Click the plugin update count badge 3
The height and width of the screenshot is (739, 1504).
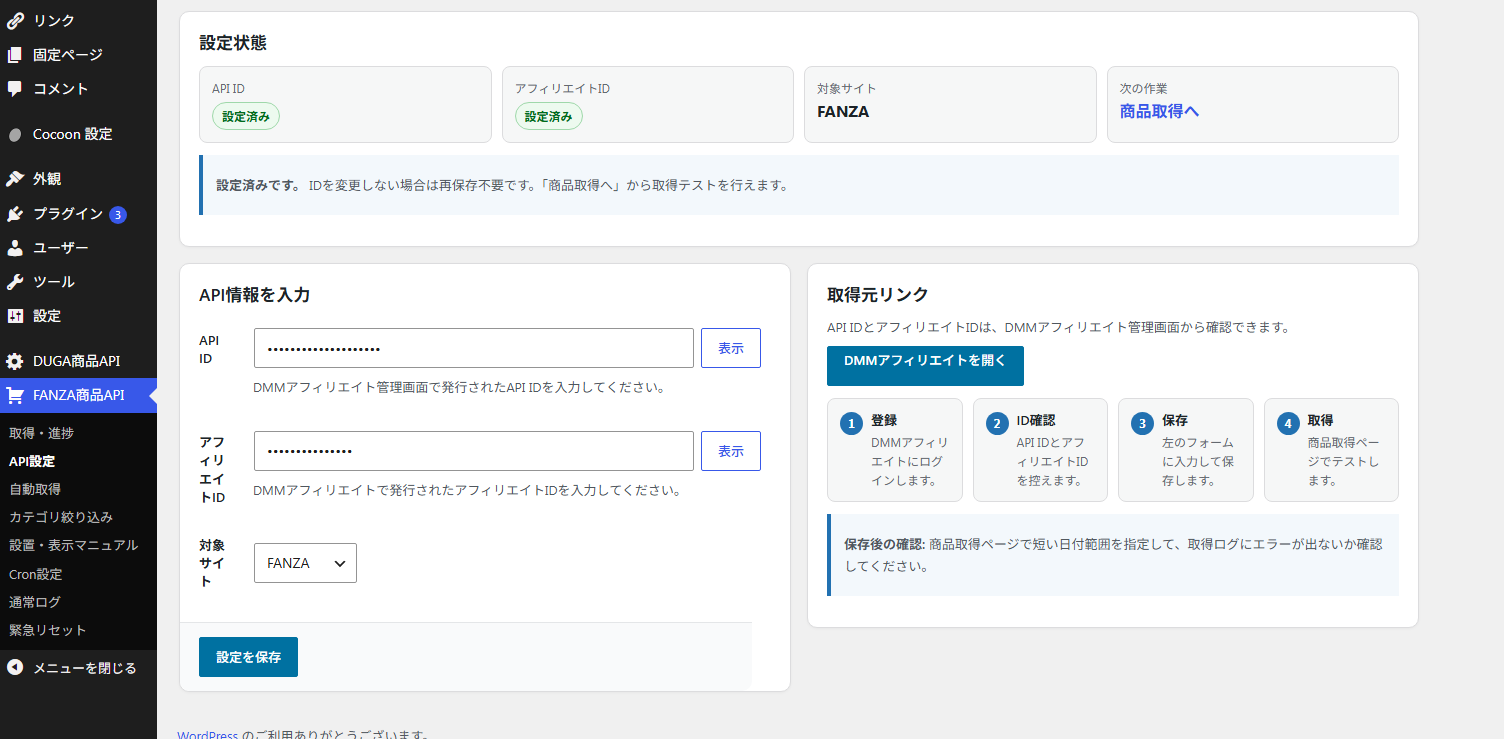pyautogui.click(x=118, y=214)
